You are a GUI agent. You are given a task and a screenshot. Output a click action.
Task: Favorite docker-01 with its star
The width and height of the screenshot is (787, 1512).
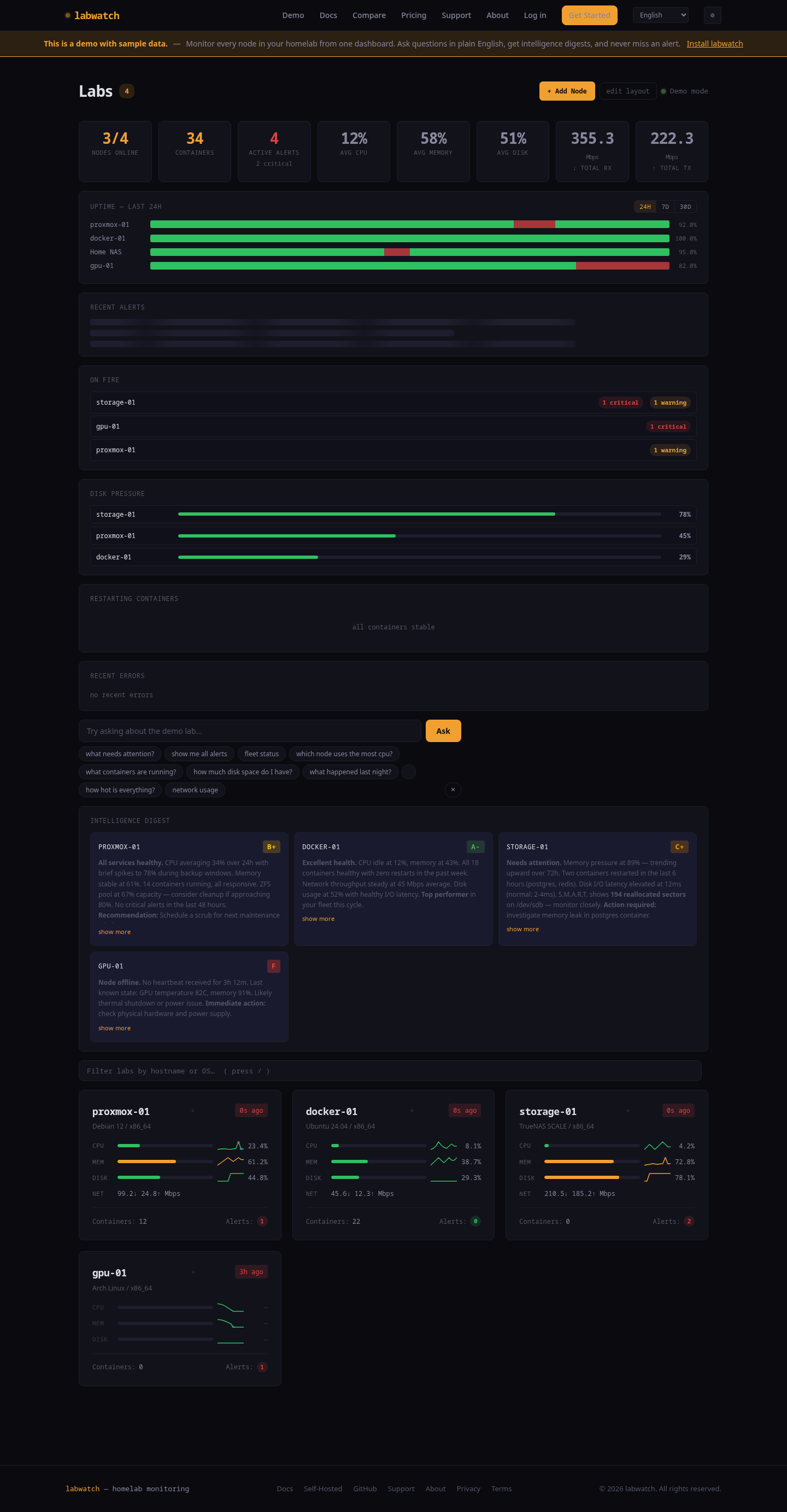tap(412, 1111)
